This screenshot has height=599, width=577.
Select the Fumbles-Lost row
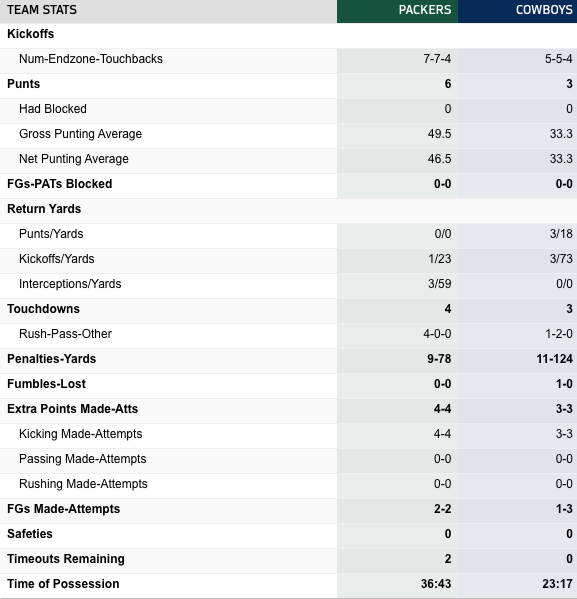[x=288, y=384]
